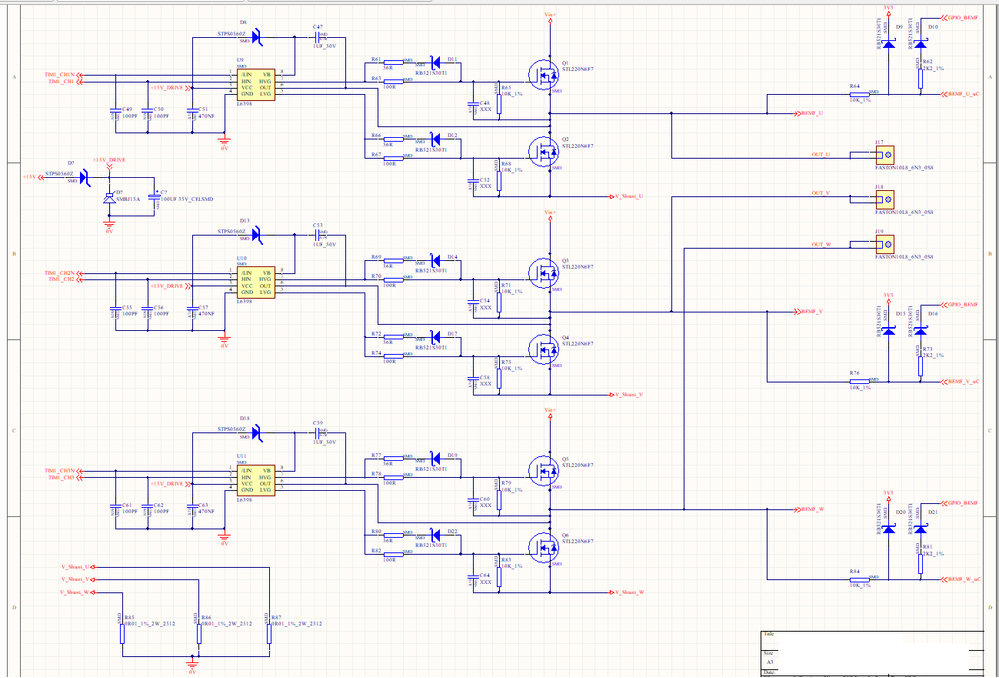
Task: Click the R62 2K2_1% resistor
Action: point(921,78)
